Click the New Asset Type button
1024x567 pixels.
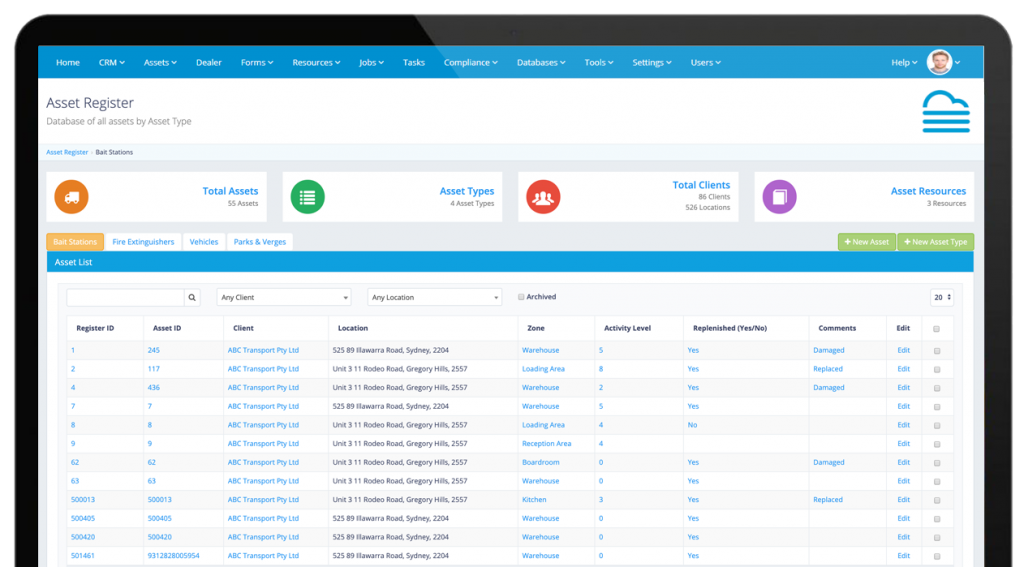pos(935,242)
